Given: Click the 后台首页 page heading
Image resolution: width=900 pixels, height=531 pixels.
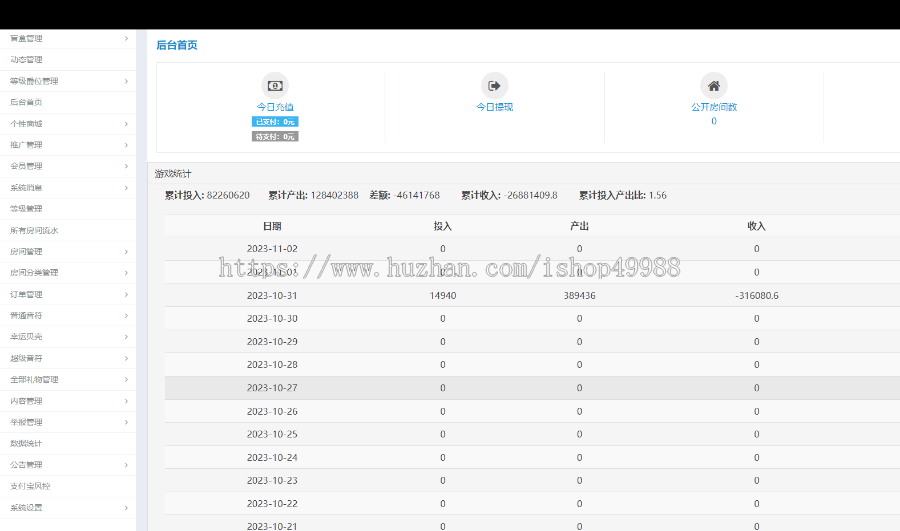Looking at the screenshot, I should click(x=177, y=45).
